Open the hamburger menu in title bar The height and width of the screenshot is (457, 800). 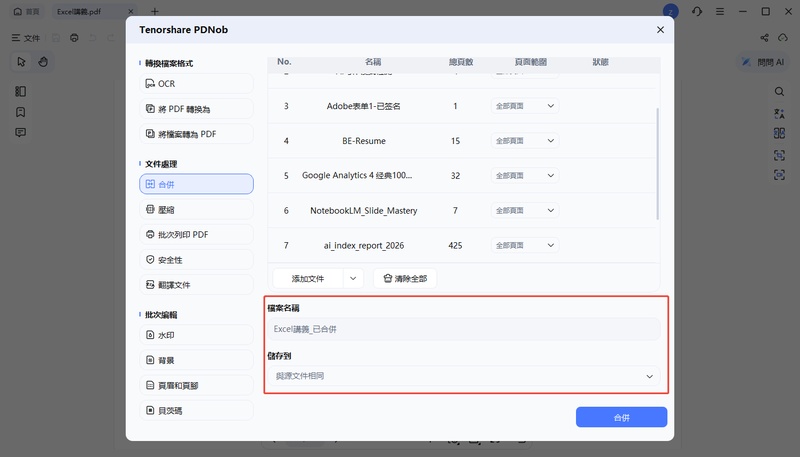pos(720,11)
